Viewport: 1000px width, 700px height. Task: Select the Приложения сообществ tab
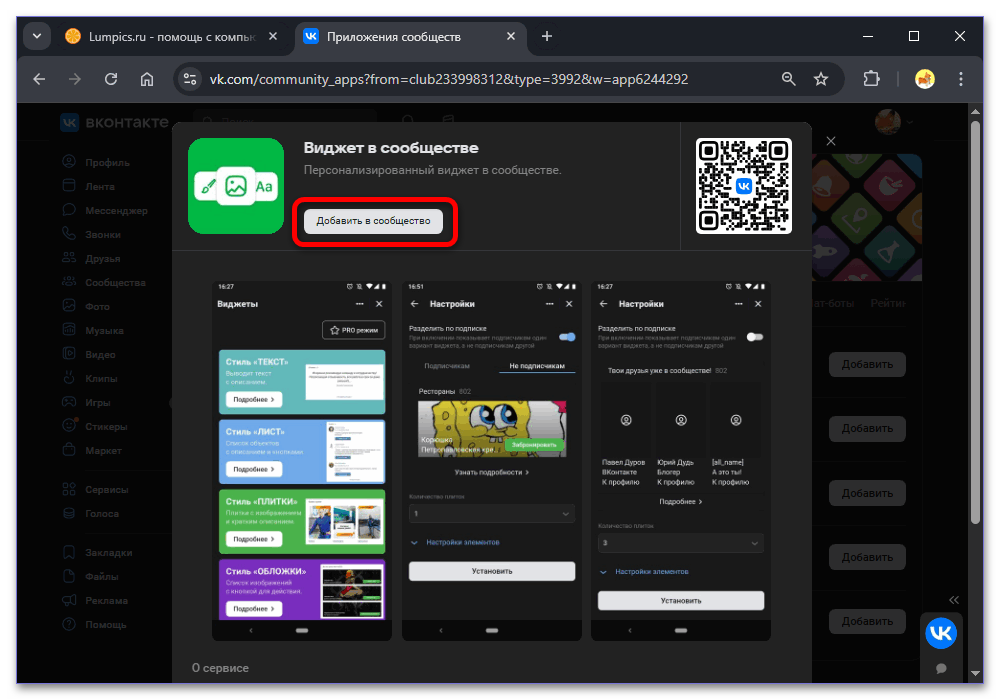408,37
